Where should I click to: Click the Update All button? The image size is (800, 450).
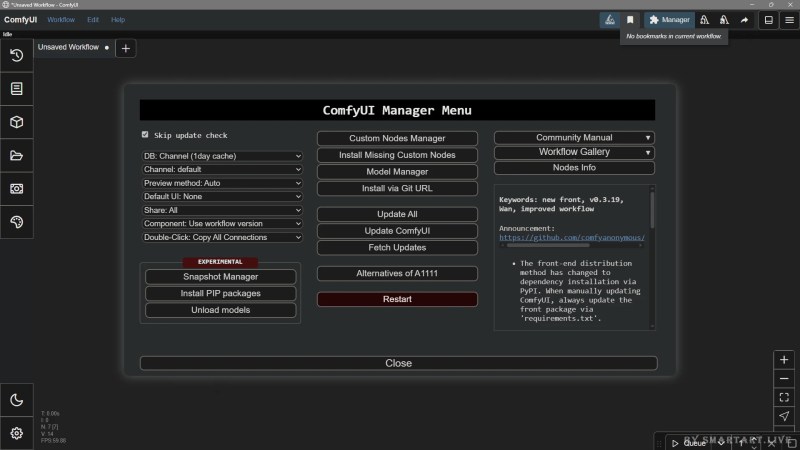[x=397, y=214]
